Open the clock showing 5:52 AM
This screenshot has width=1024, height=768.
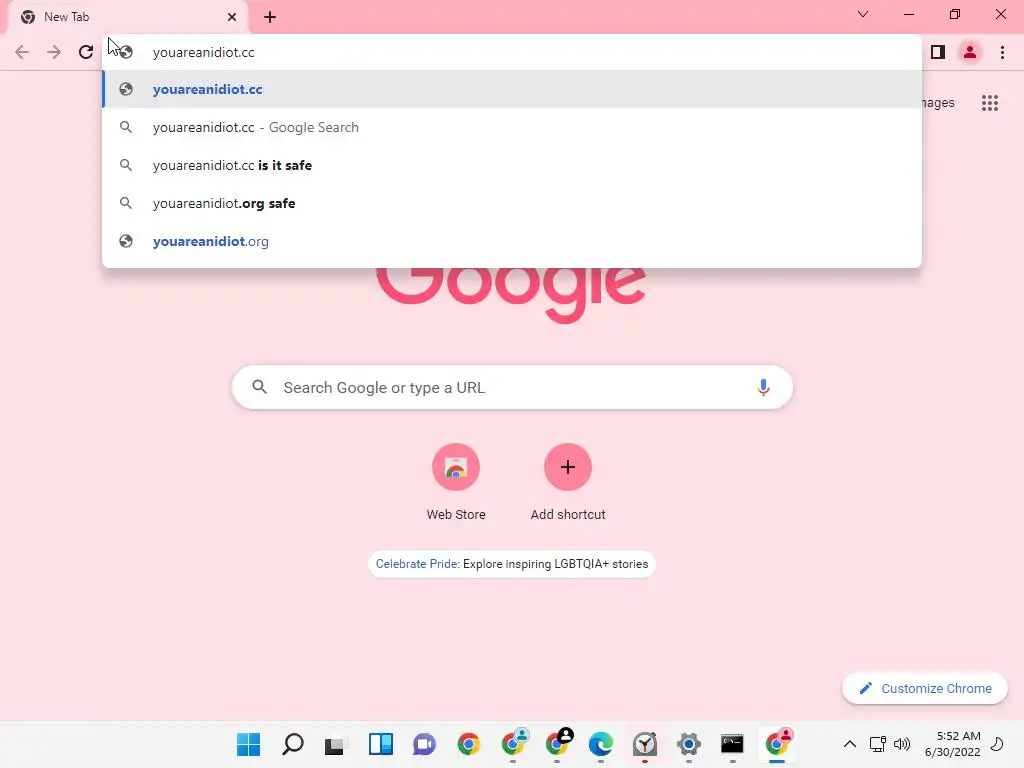pos(952,744)
